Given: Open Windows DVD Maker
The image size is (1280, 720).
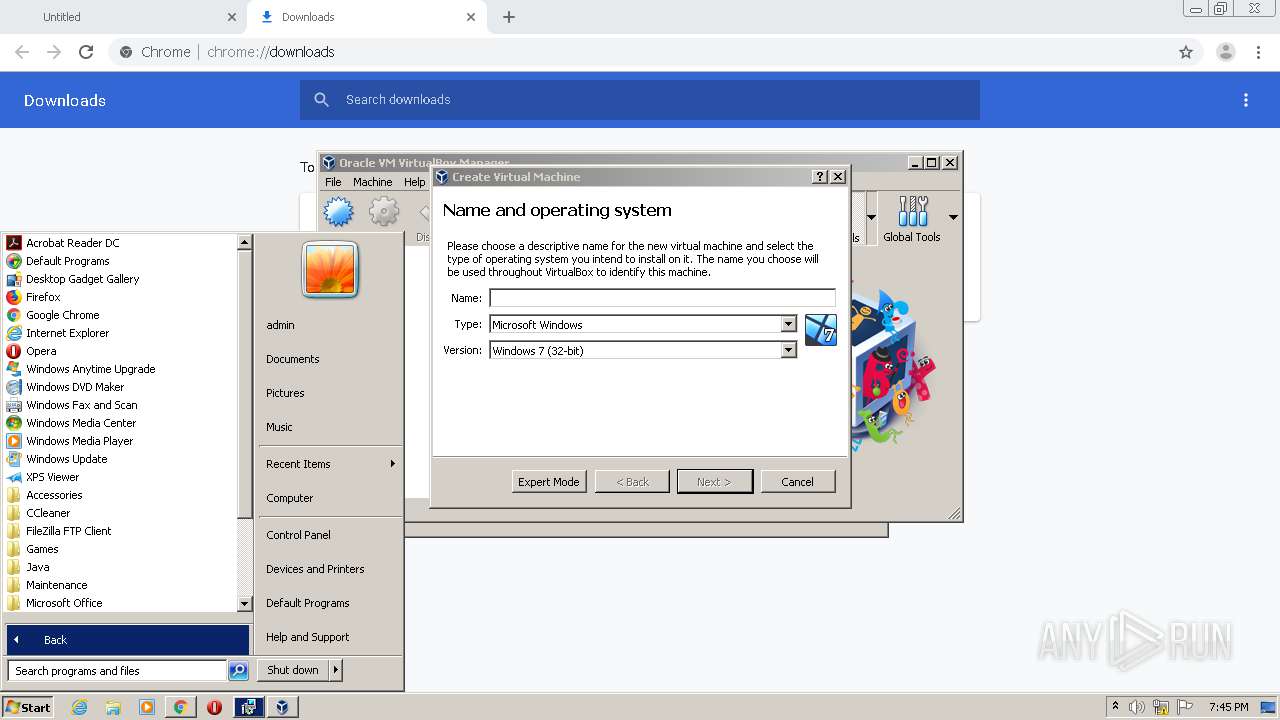Looking at the screenshot, I should pyautogui.click(x=75, y=387).
